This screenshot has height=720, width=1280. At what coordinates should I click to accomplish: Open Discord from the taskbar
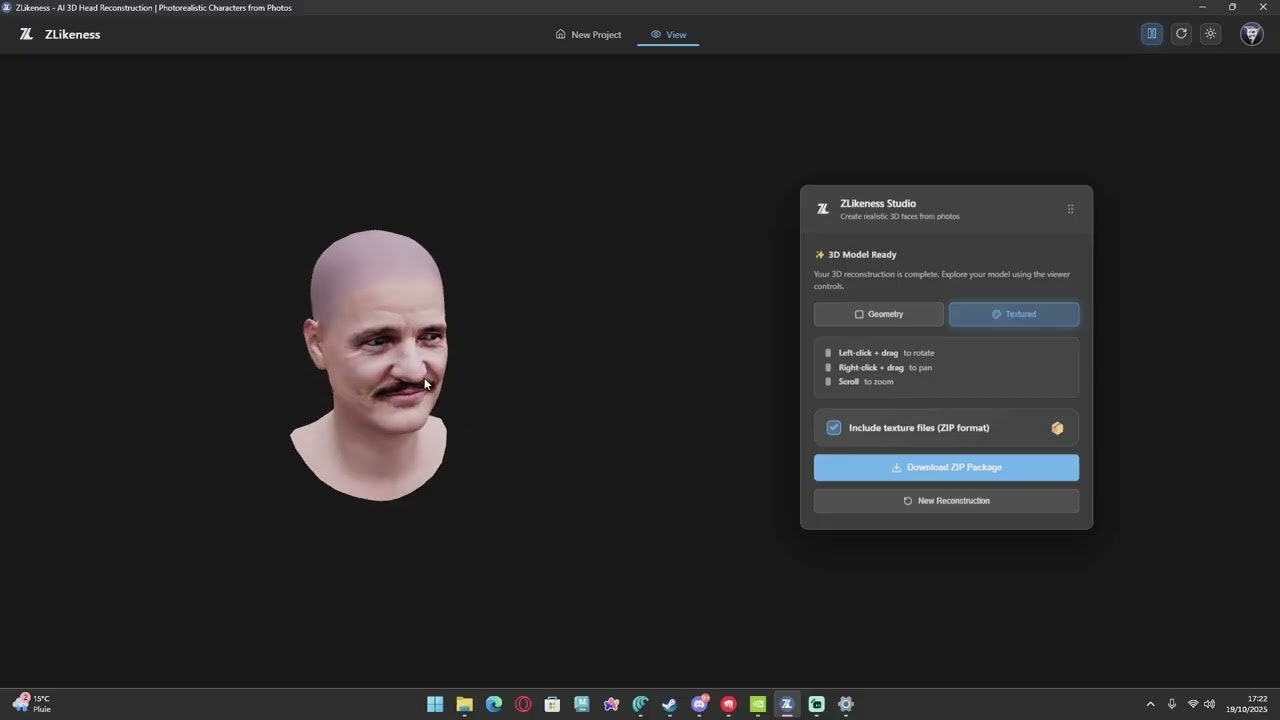point(699,704)
